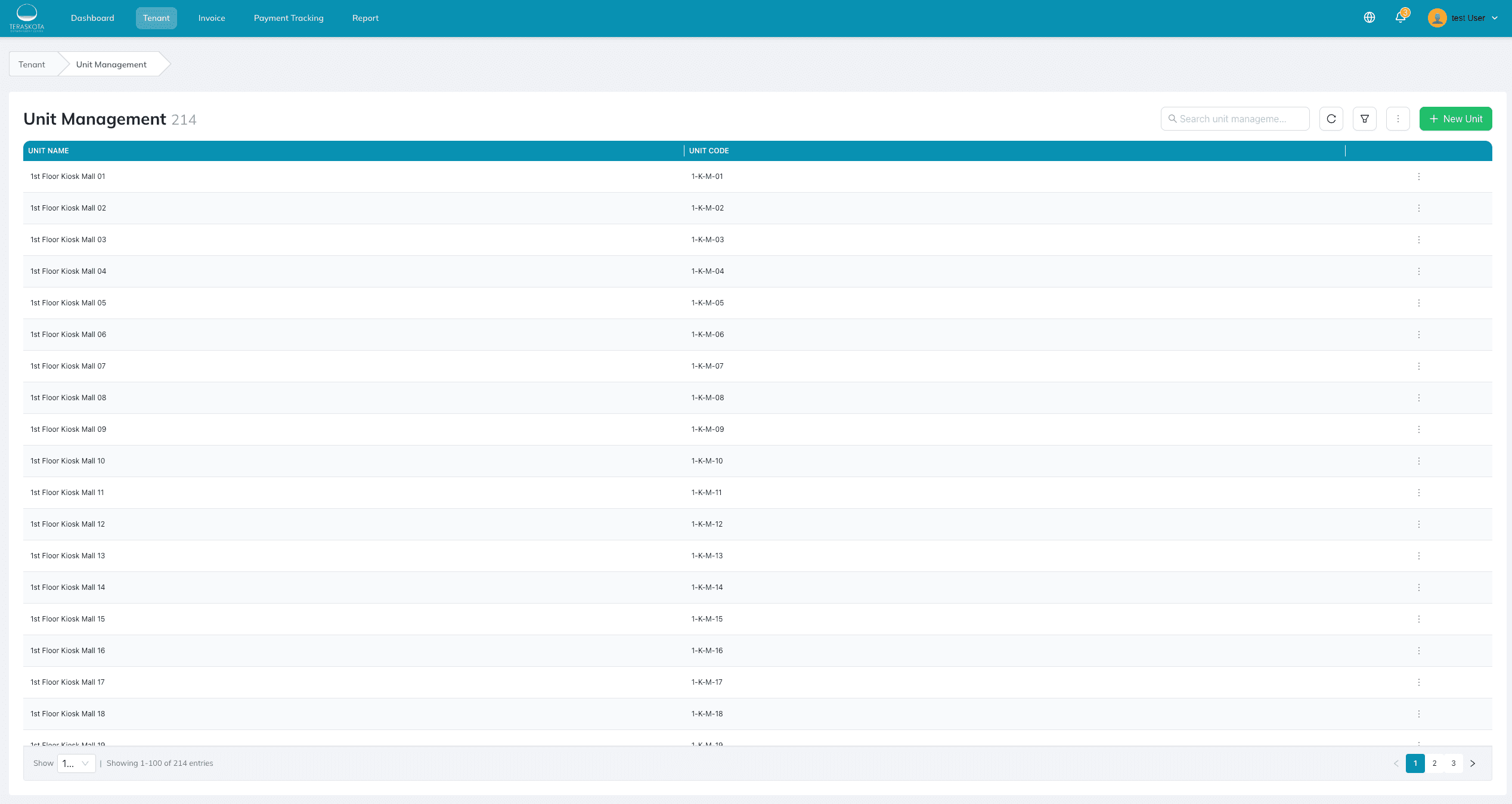This screenshot has width=1512, height=804.
Task: Select page 3 of the pagination
Action: click(x=1454, y=763)
